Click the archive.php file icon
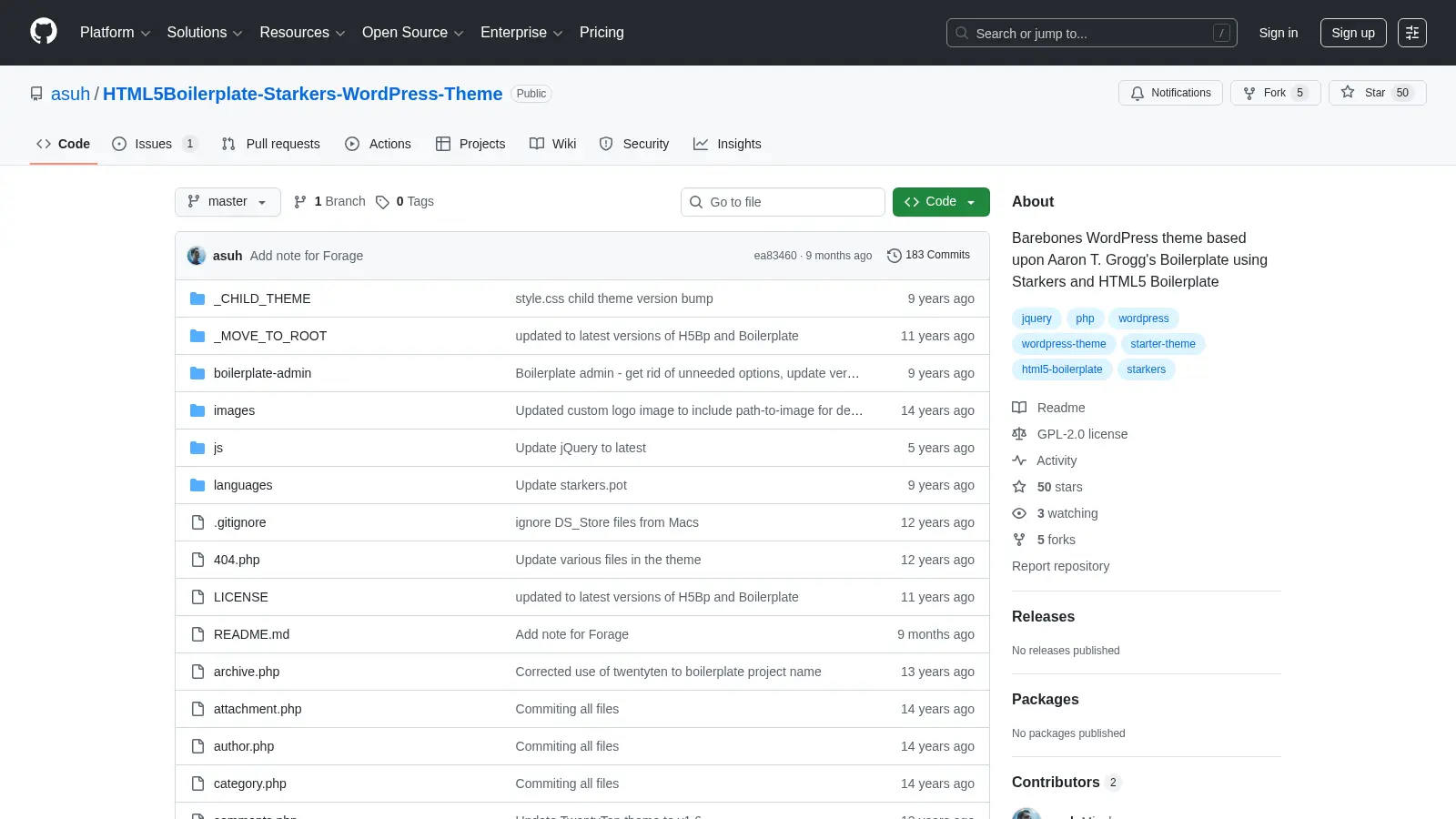The height and width of the screenshot is (819, 1456). coord(197,672)
